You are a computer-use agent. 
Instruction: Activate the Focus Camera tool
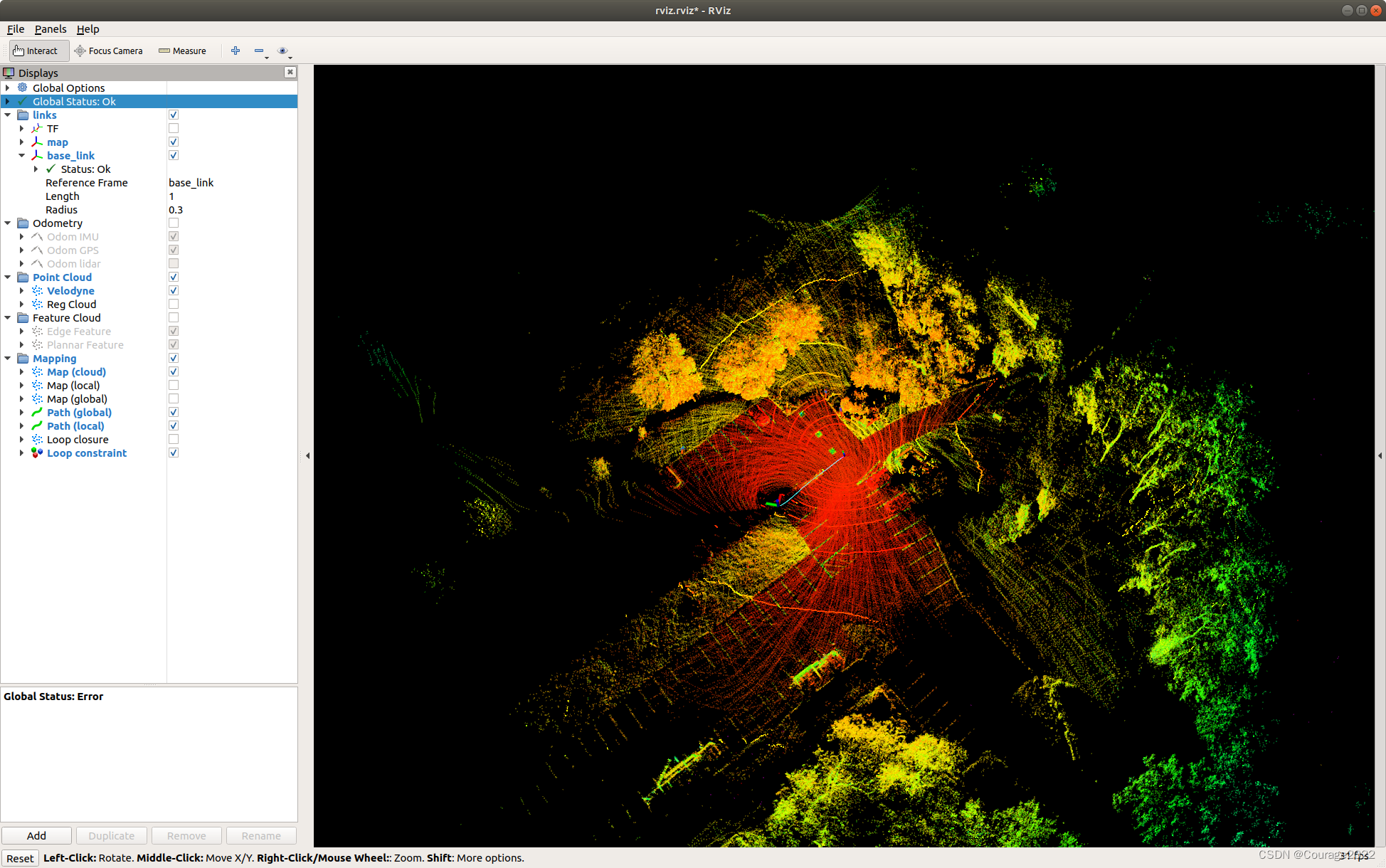click(x=109, y=51)
